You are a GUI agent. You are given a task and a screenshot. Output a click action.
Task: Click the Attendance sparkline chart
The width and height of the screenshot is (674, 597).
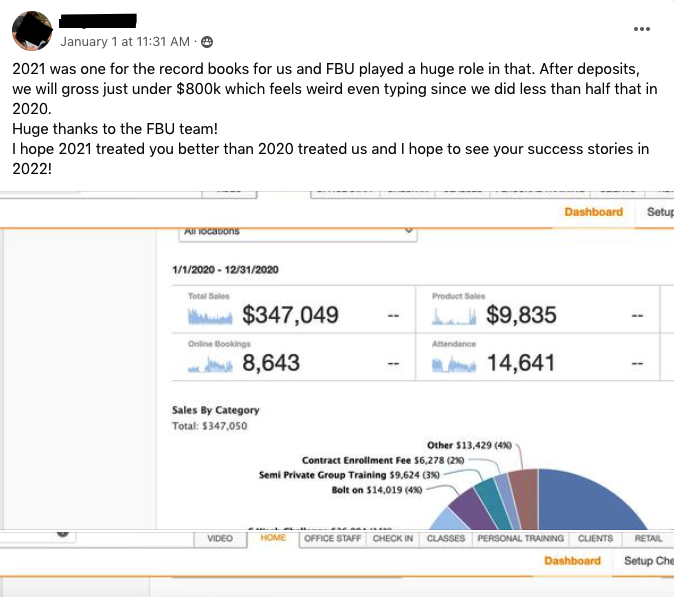(454, 364)
